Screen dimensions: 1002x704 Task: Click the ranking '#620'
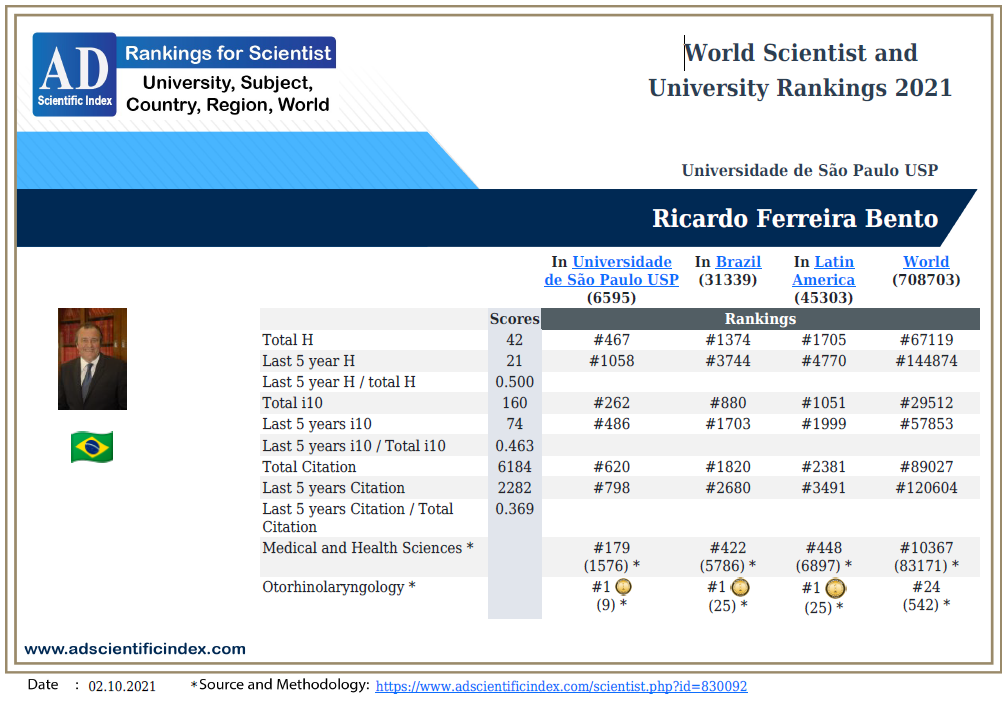612,467
